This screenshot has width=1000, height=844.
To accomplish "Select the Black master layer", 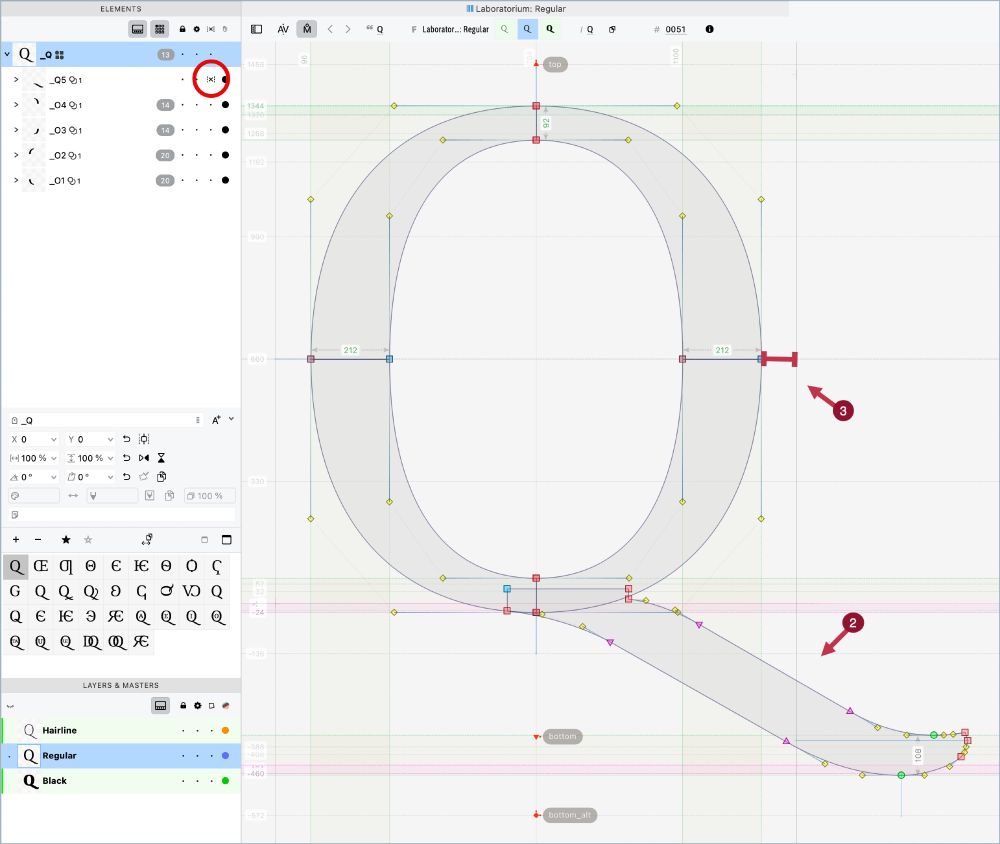I will (121, 781).
